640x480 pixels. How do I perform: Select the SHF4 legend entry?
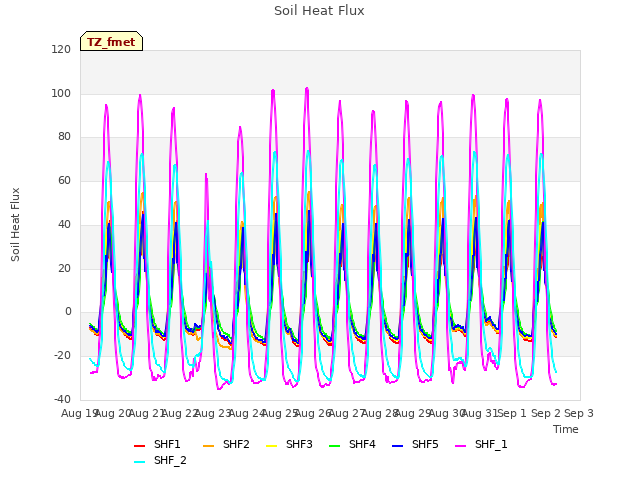[x=352, y=444]
